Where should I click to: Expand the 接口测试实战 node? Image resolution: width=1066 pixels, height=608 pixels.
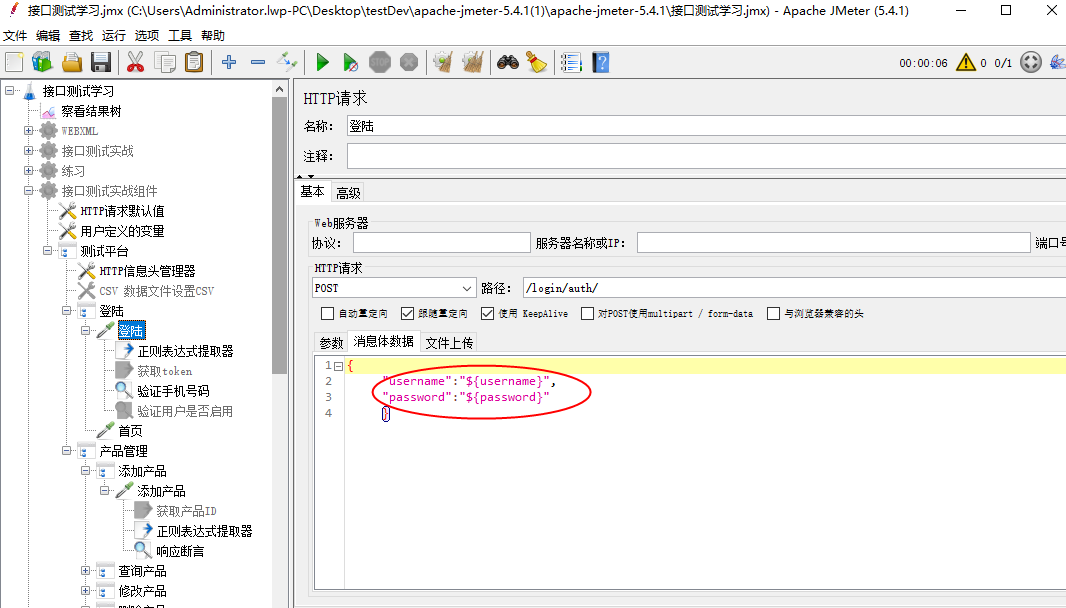pos(29,150)
